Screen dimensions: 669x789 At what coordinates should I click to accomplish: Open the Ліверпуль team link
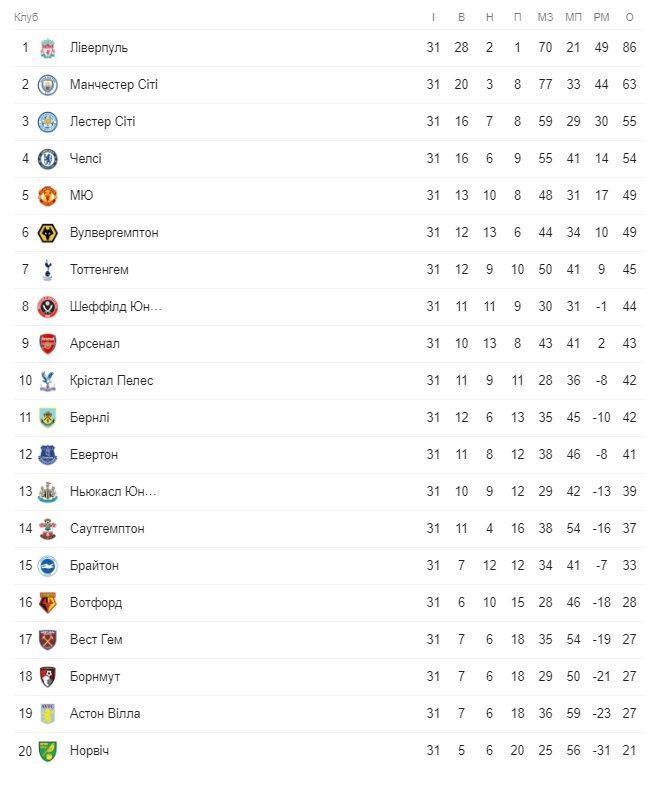coord(99,48)
